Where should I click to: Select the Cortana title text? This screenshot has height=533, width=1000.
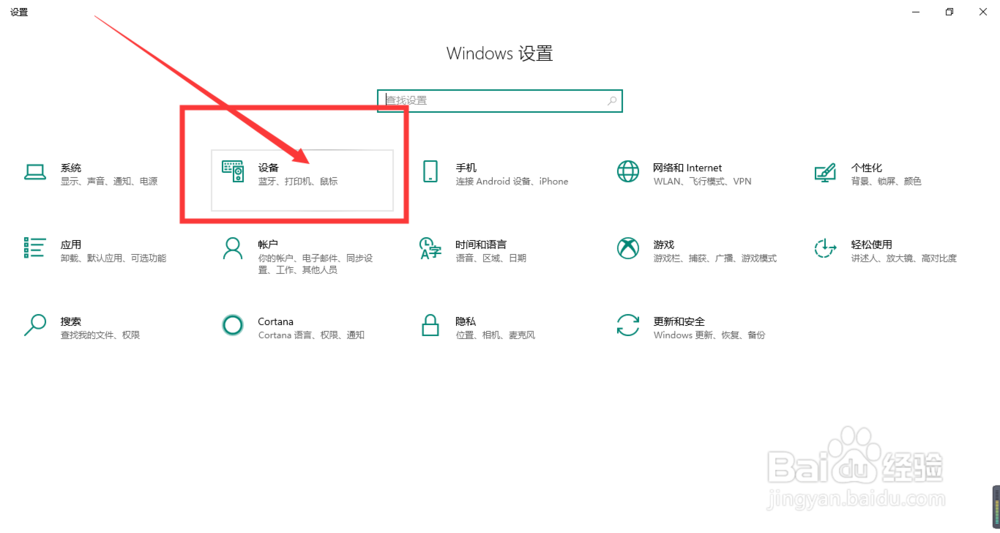276,321
